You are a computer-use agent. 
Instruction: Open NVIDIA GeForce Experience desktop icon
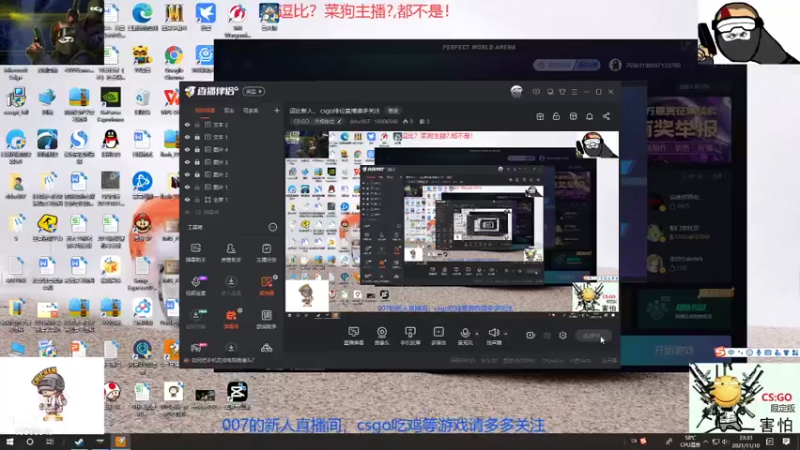(110, 105)
